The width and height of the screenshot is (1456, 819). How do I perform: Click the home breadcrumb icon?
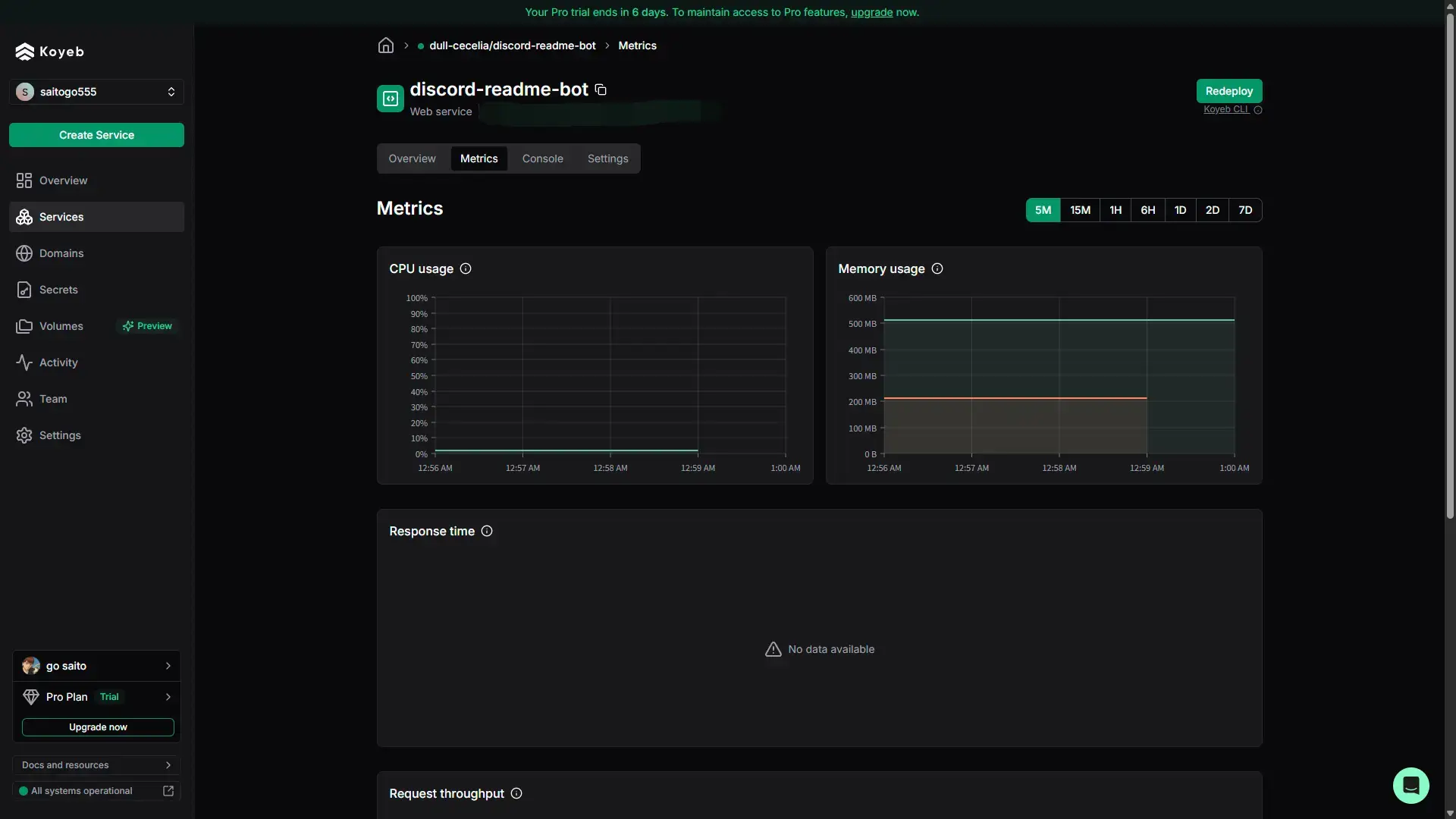(386, 45)
